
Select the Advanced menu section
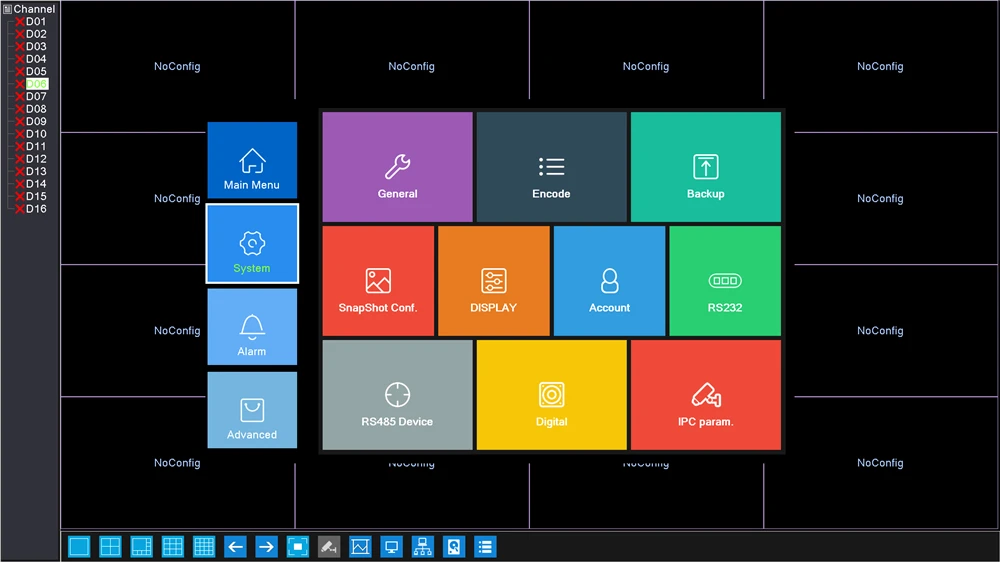pos(252,410)
